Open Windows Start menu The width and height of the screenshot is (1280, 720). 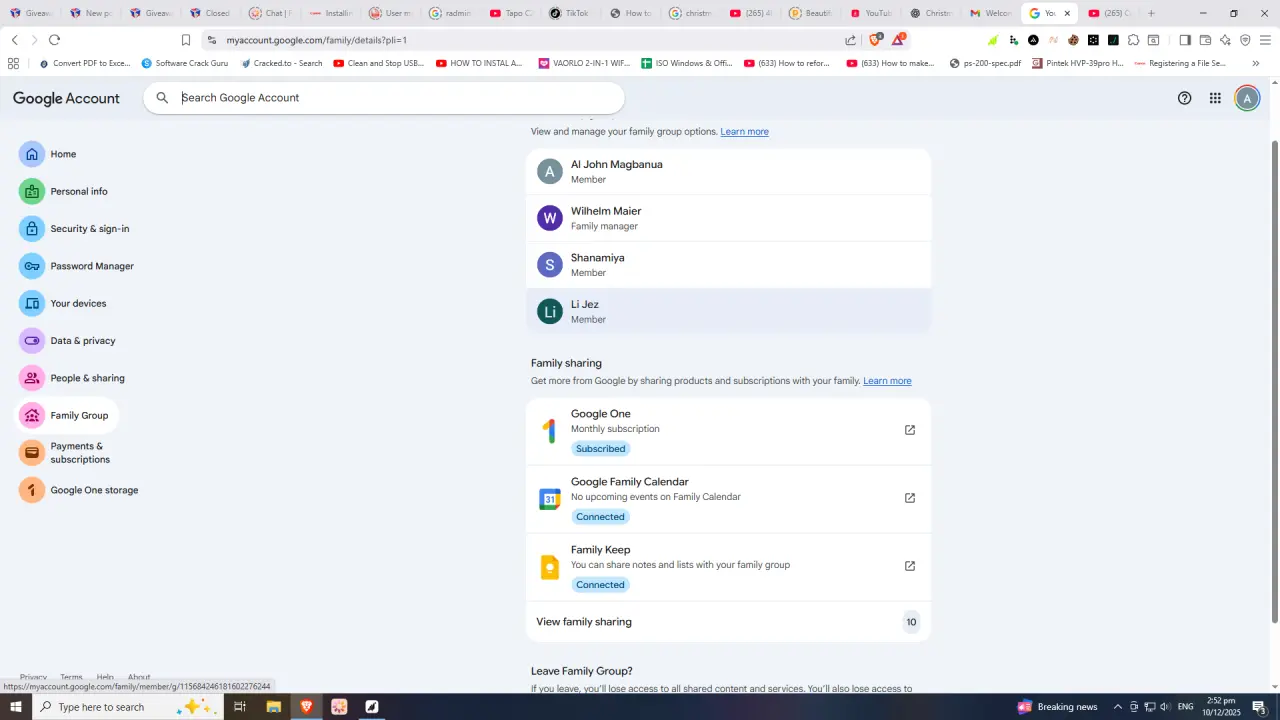[x=16, y=707]
